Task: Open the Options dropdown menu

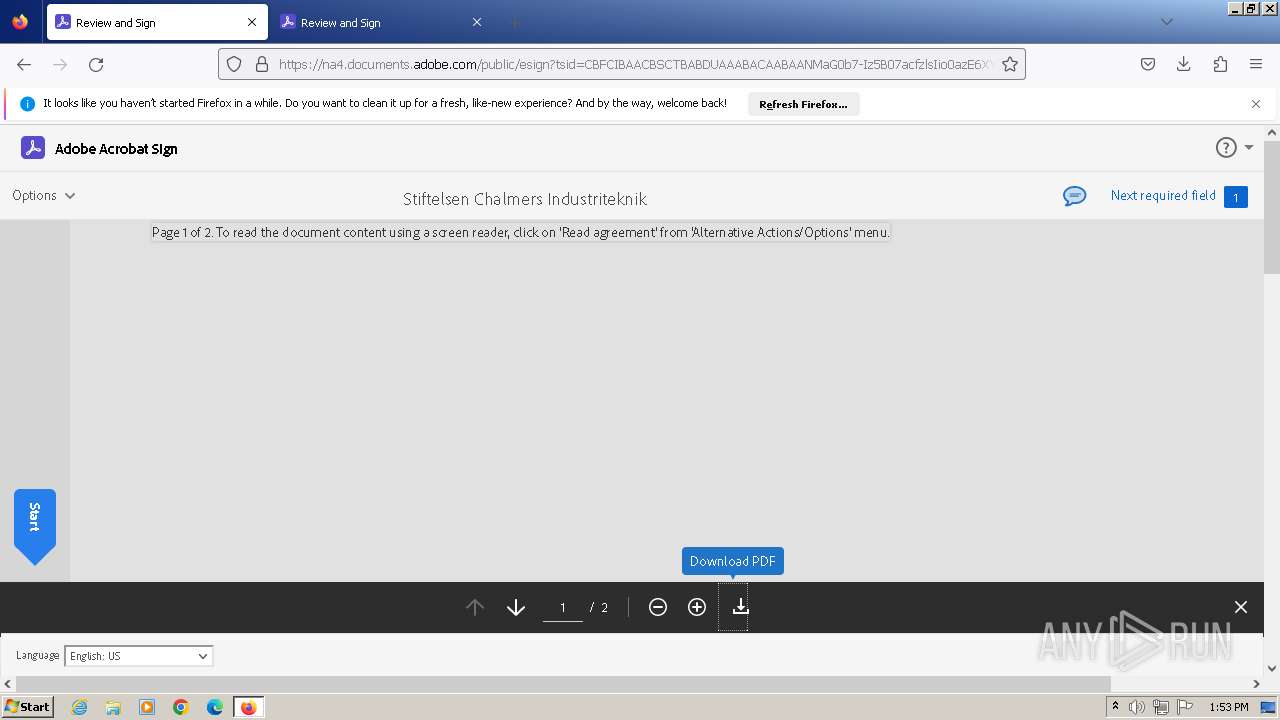Action: 44,196
